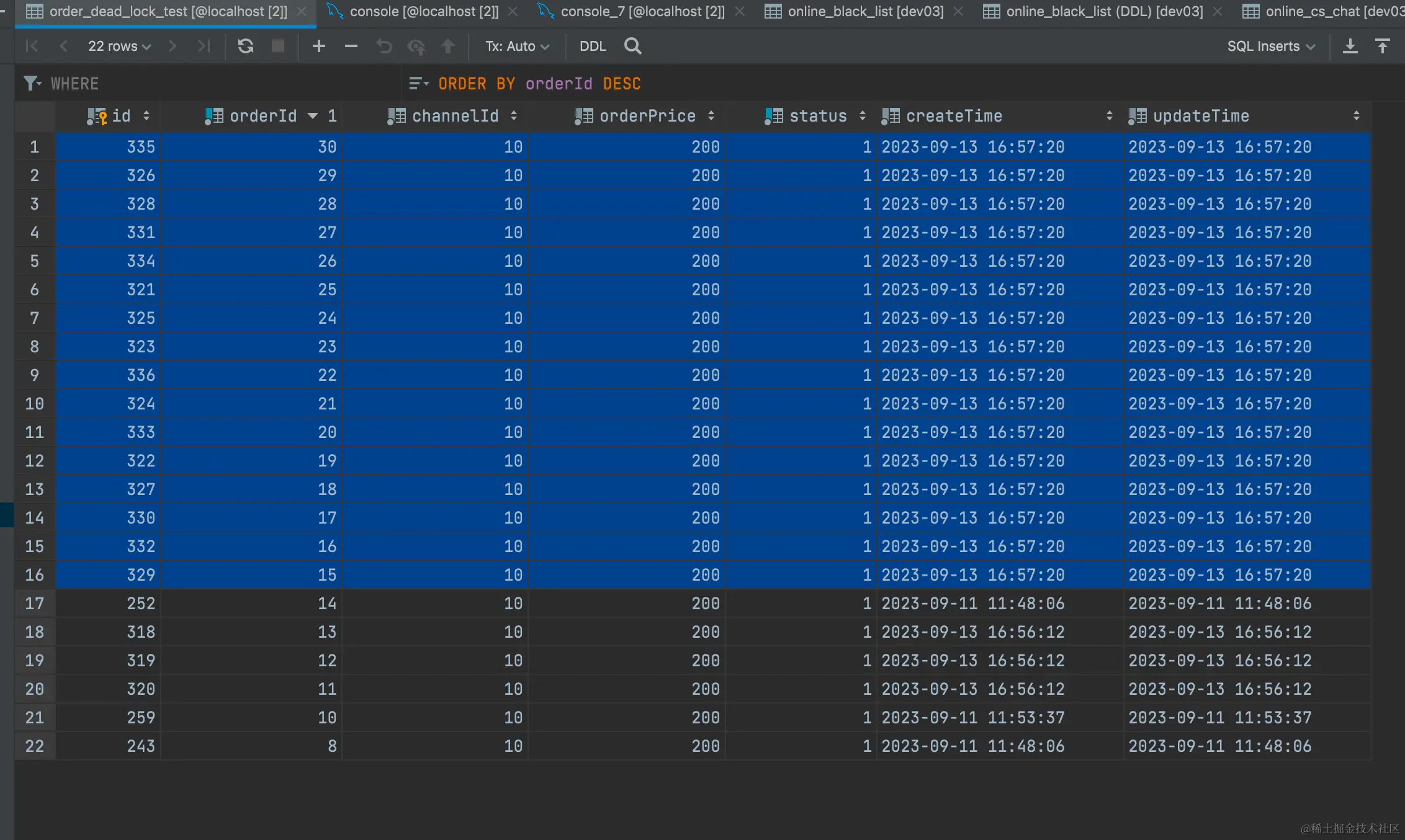Image resolution: width=1405 pixels, height=840 pixels.
Task: Click the WHERE filter funnel icon
Action: pos(32,83)
